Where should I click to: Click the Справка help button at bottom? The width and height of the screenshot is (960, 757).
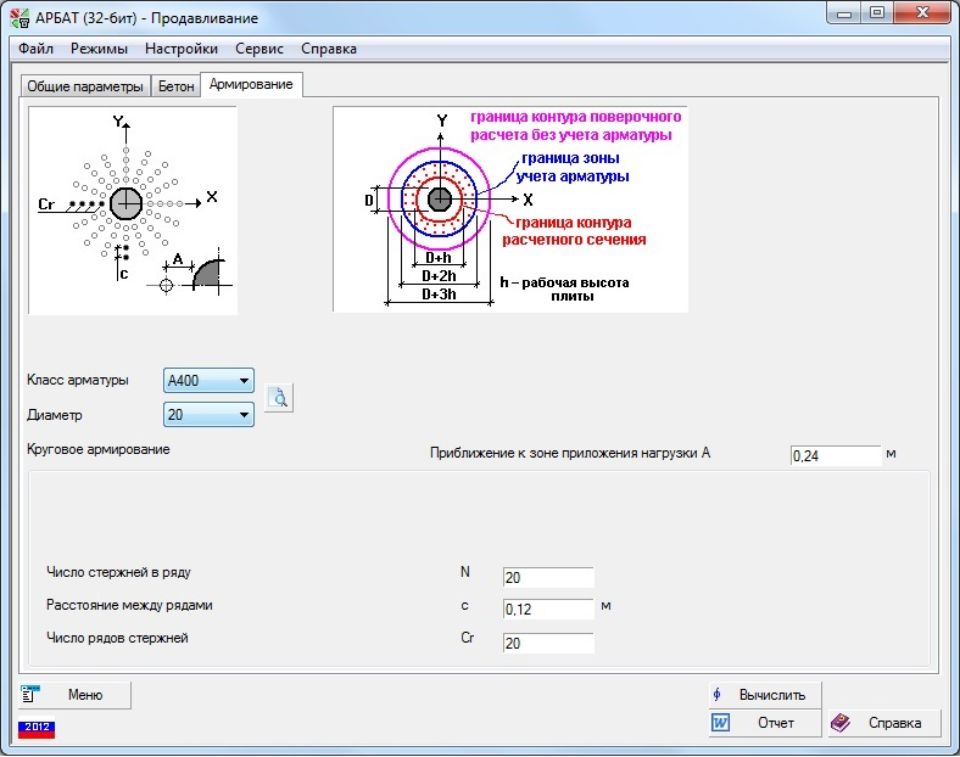coord(883,723)
